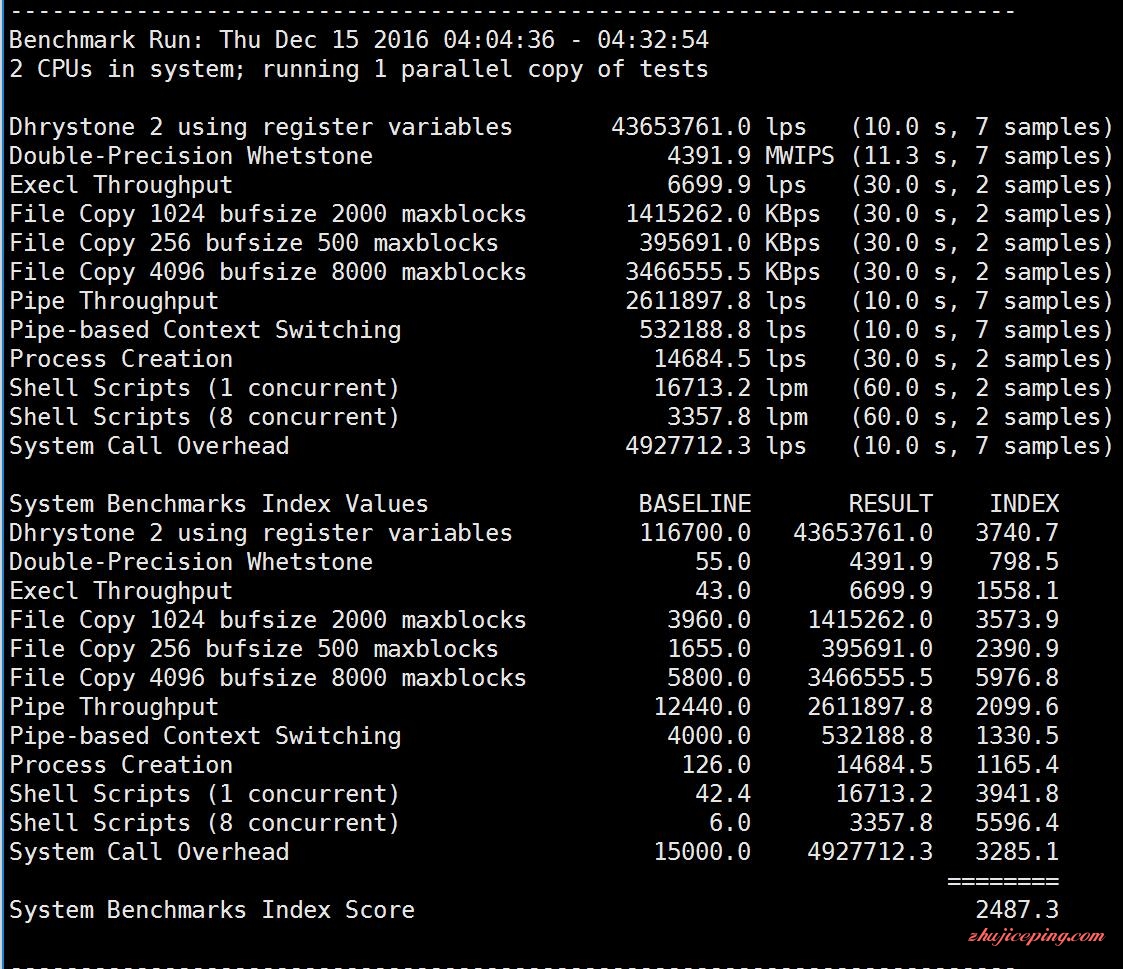Viewport: 1123px width, 969px height.
Task: Click the '2 CPUs in system' line
Action: pyautogui.click(x=359, y=70)
